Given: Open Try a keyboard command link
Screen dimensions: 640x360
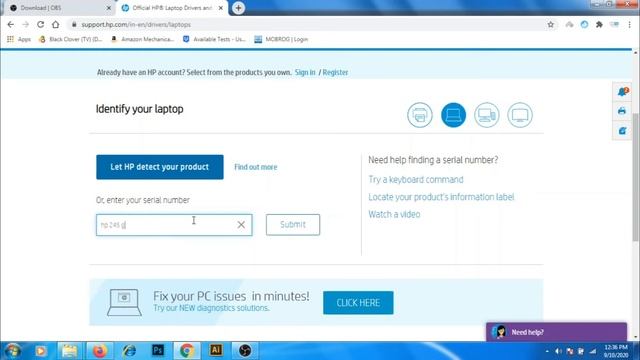Looking at the screenshot, I should (x=416, y=180).
